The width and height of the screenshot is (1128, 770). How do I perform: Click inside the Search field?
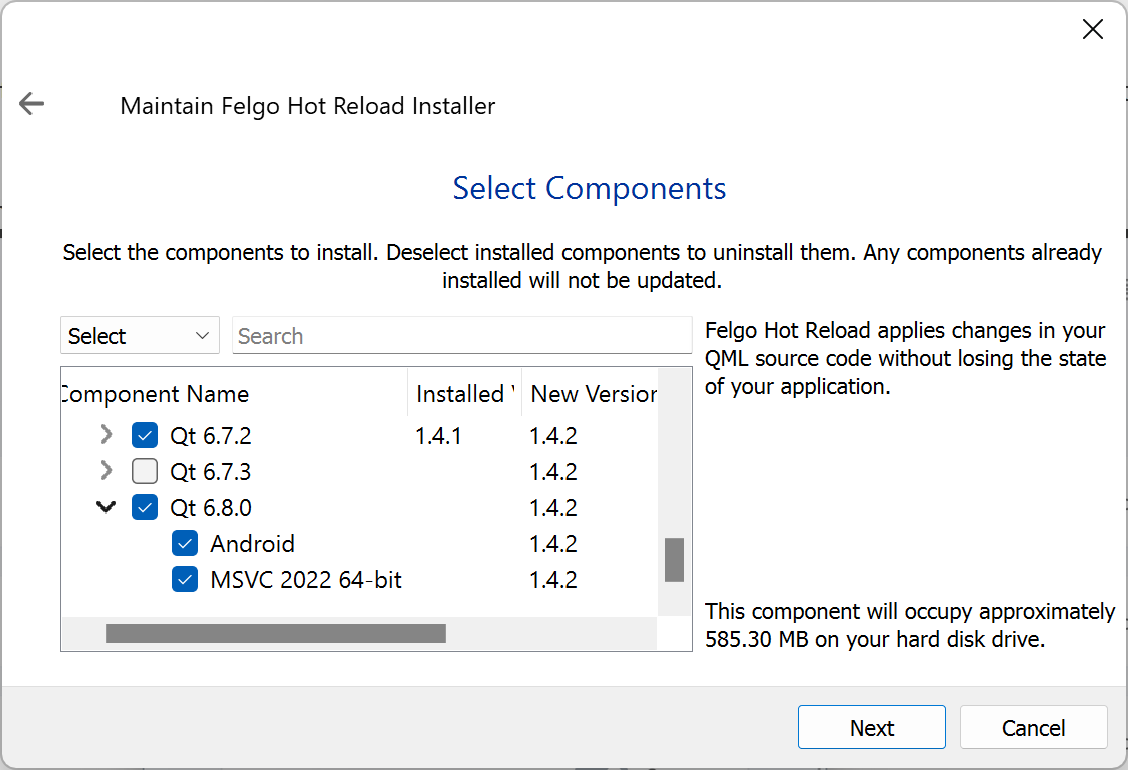(462, 336)
